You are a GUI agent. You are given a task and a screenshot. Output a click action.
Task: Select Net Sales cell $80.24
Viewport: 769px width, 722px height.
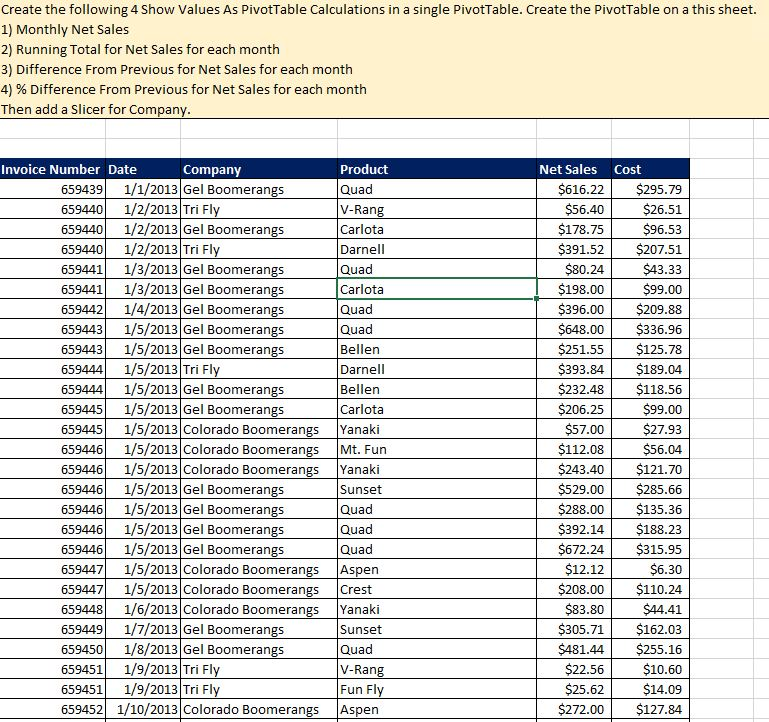pos(574,269)
